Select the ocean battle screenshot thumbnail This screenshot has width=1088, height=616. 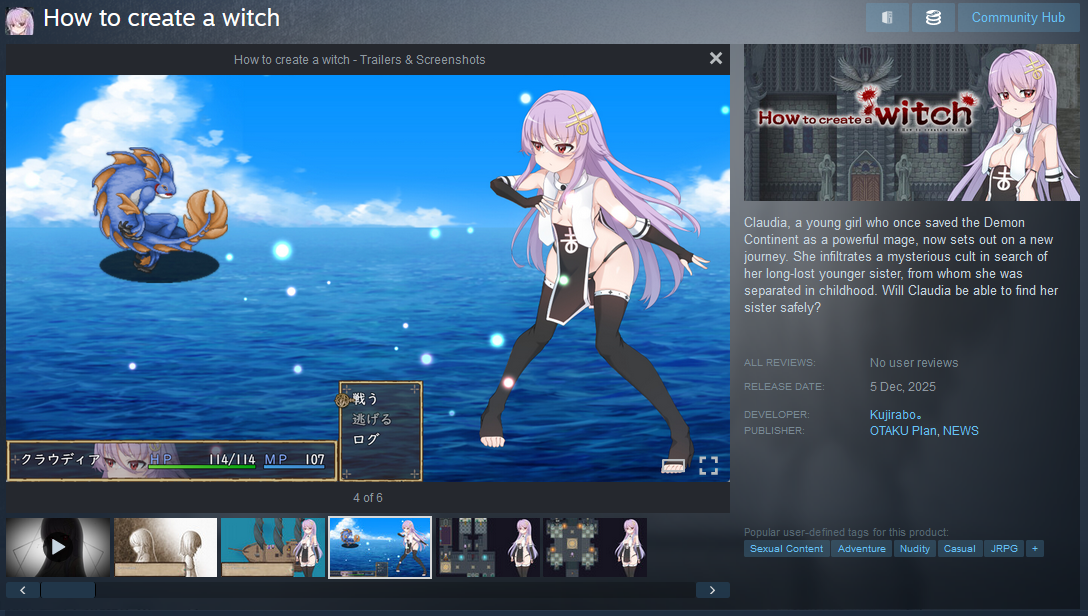[380, 547]
